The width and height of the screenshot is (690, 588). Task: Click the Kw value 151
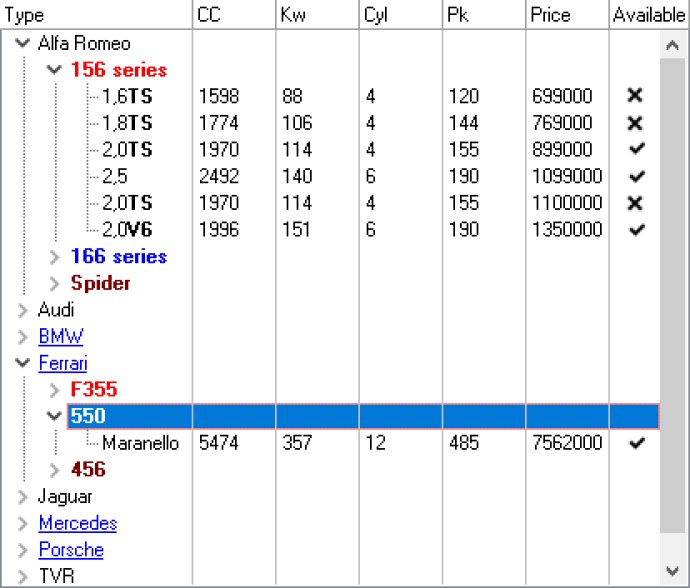[x=296, y=230]
